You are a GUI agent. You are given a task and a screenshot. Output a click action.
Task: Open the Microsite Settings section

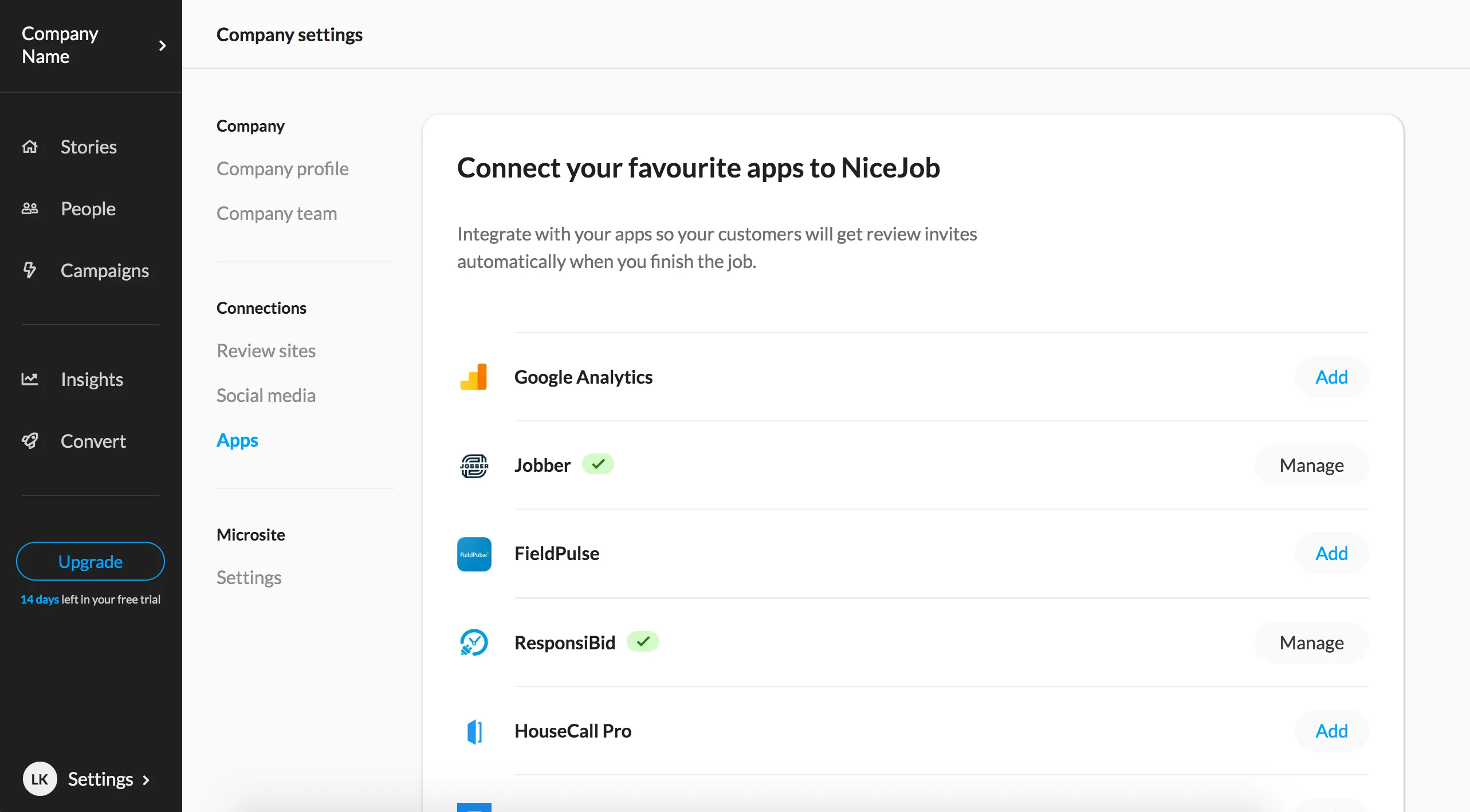(x=248, y=576)
